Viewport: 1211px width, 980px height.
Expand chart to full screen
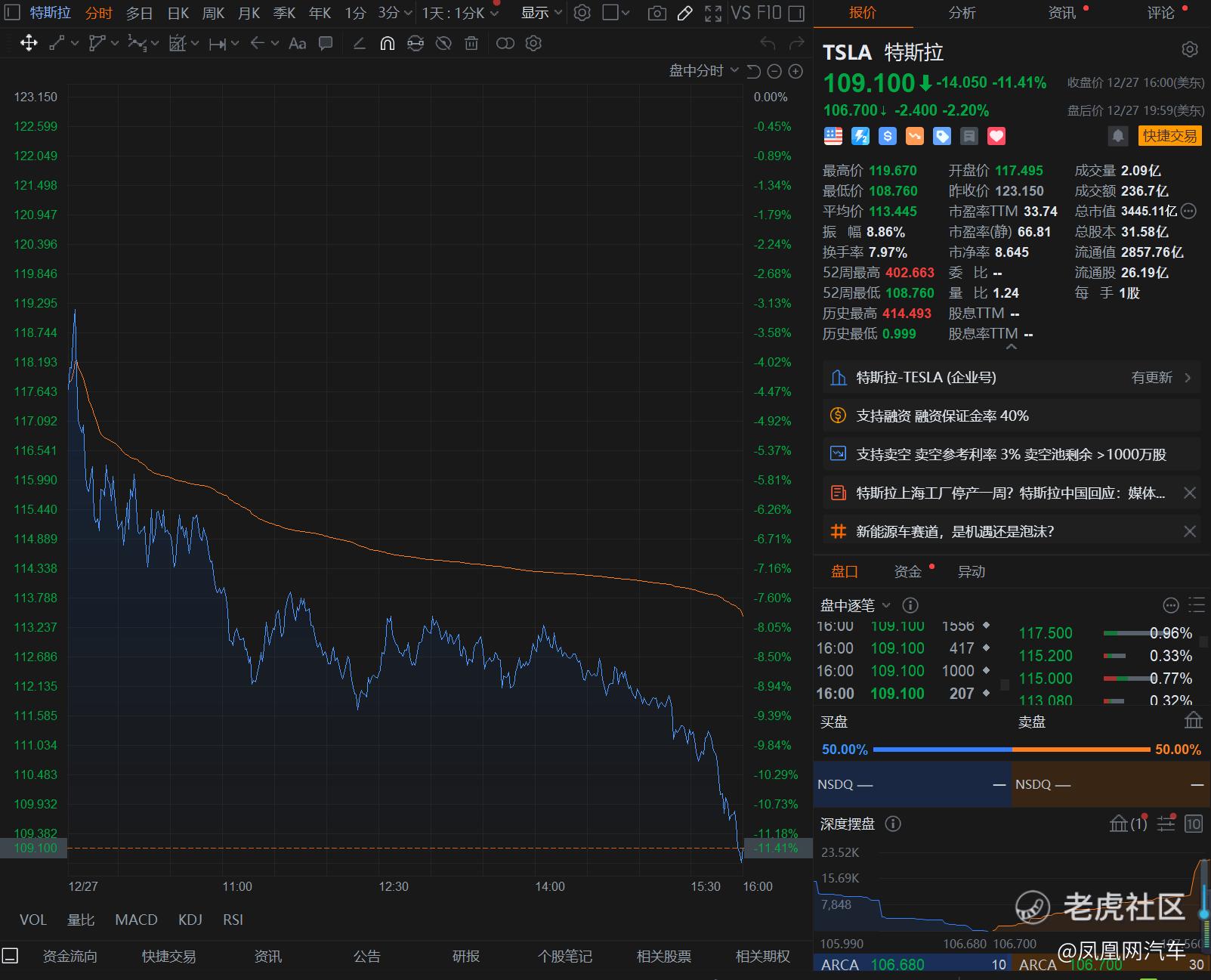tap(713, 13)
